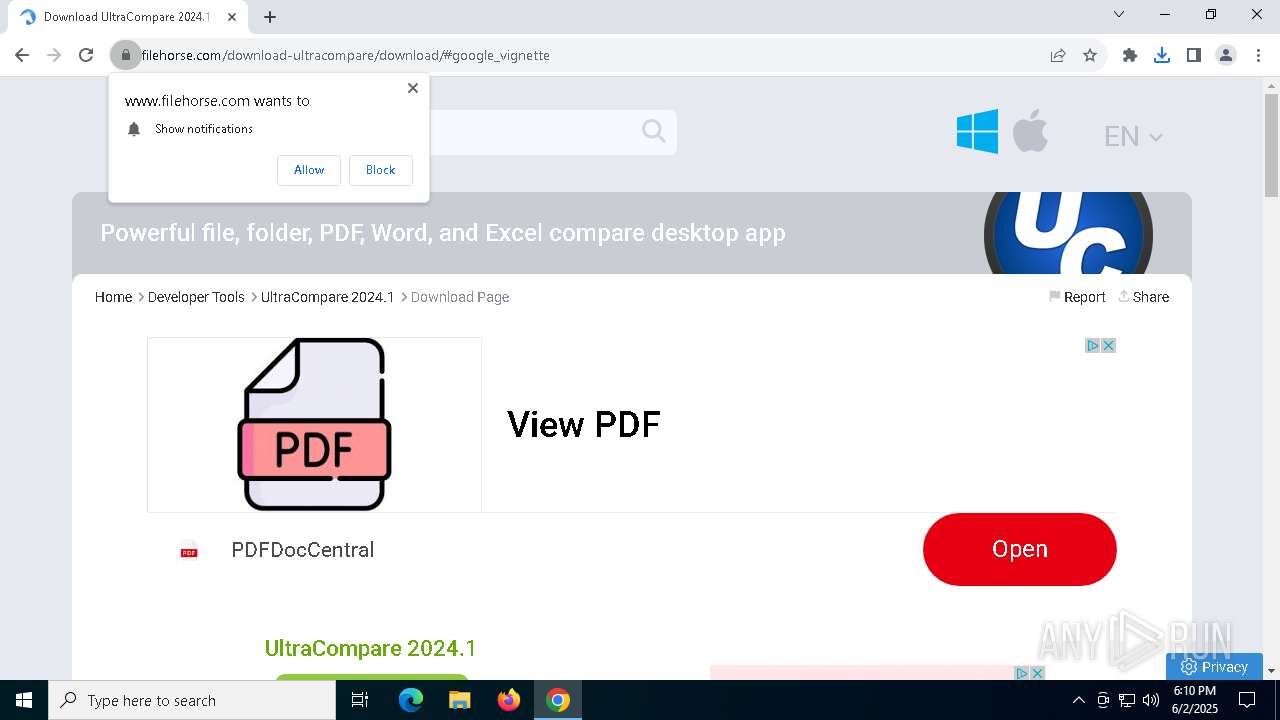
Task: Open the EN language dropdown
Action: pos(1133,136)
